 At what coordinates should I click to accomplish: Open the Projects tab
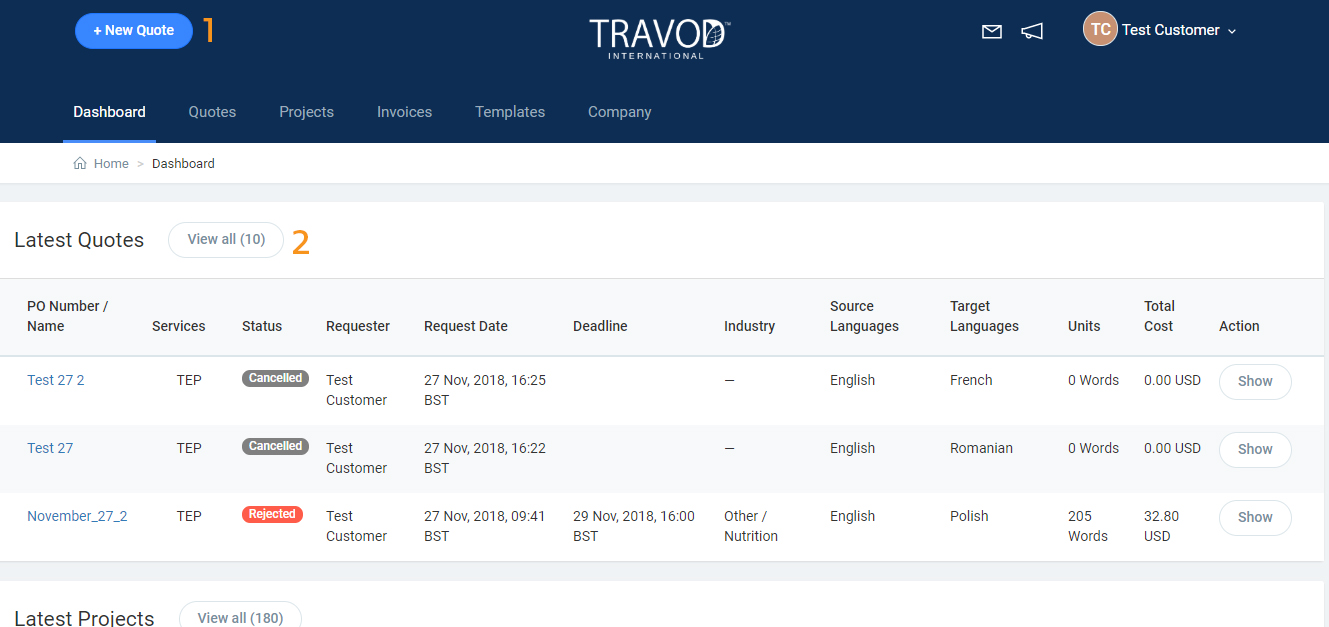point(306,112)
